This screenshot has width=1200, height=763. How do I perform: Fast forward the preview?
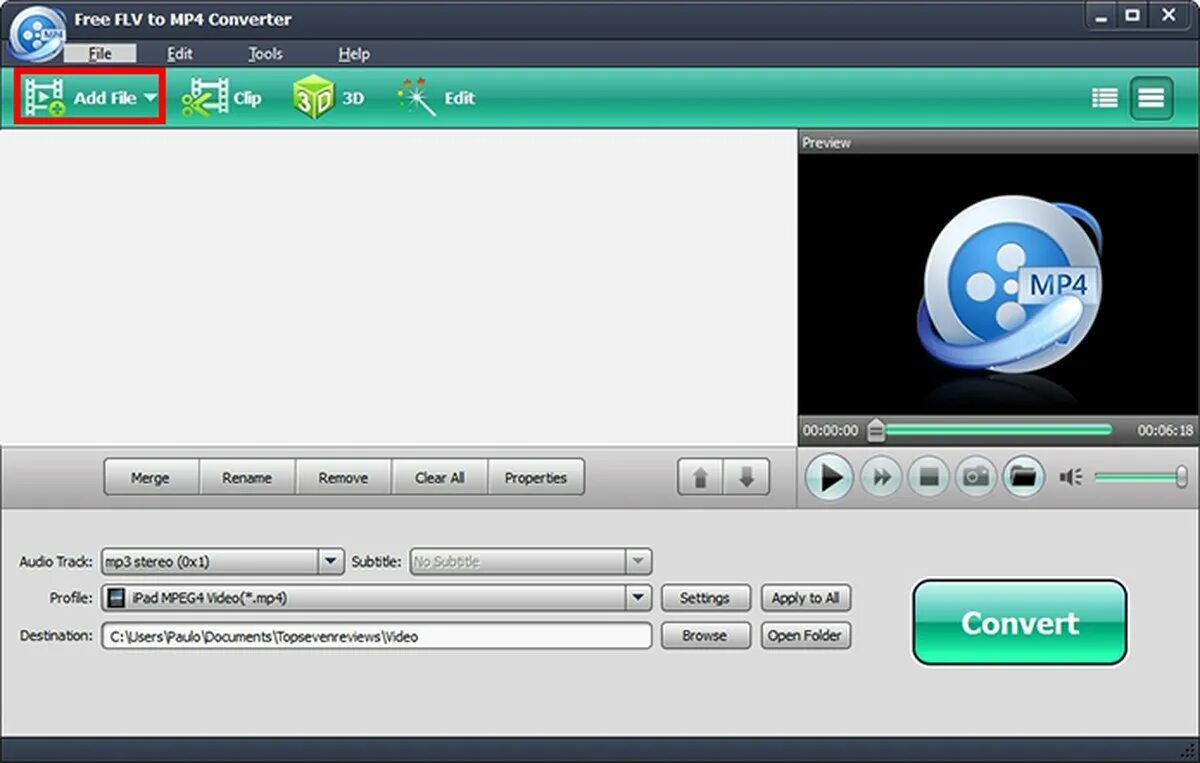(881, 478)
